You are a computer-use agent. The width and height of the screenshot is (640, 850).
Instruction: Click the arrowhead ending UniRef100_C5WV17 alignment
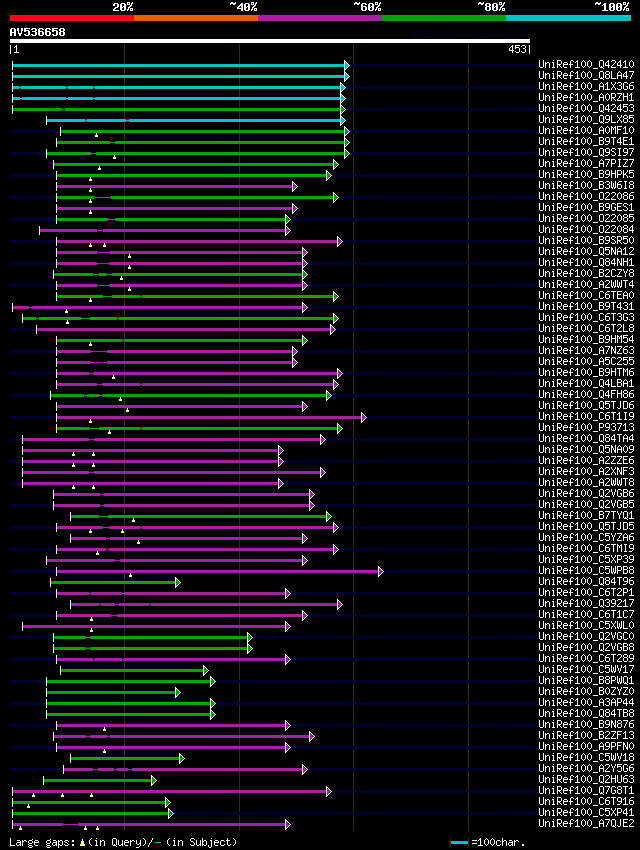click(x=205, y=671)
